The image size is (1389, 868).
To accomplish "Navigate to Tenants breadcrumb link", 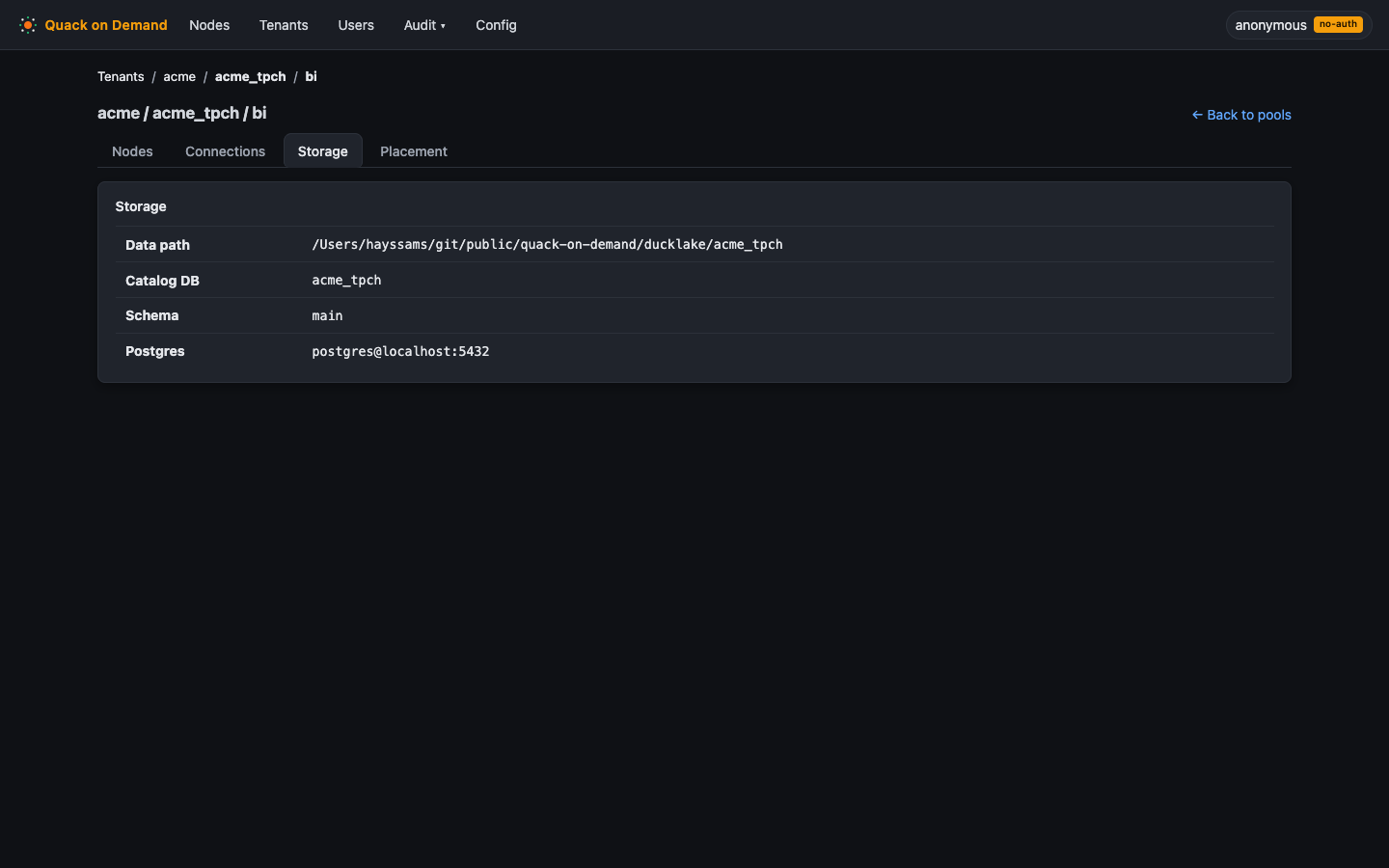I will 121,76.
